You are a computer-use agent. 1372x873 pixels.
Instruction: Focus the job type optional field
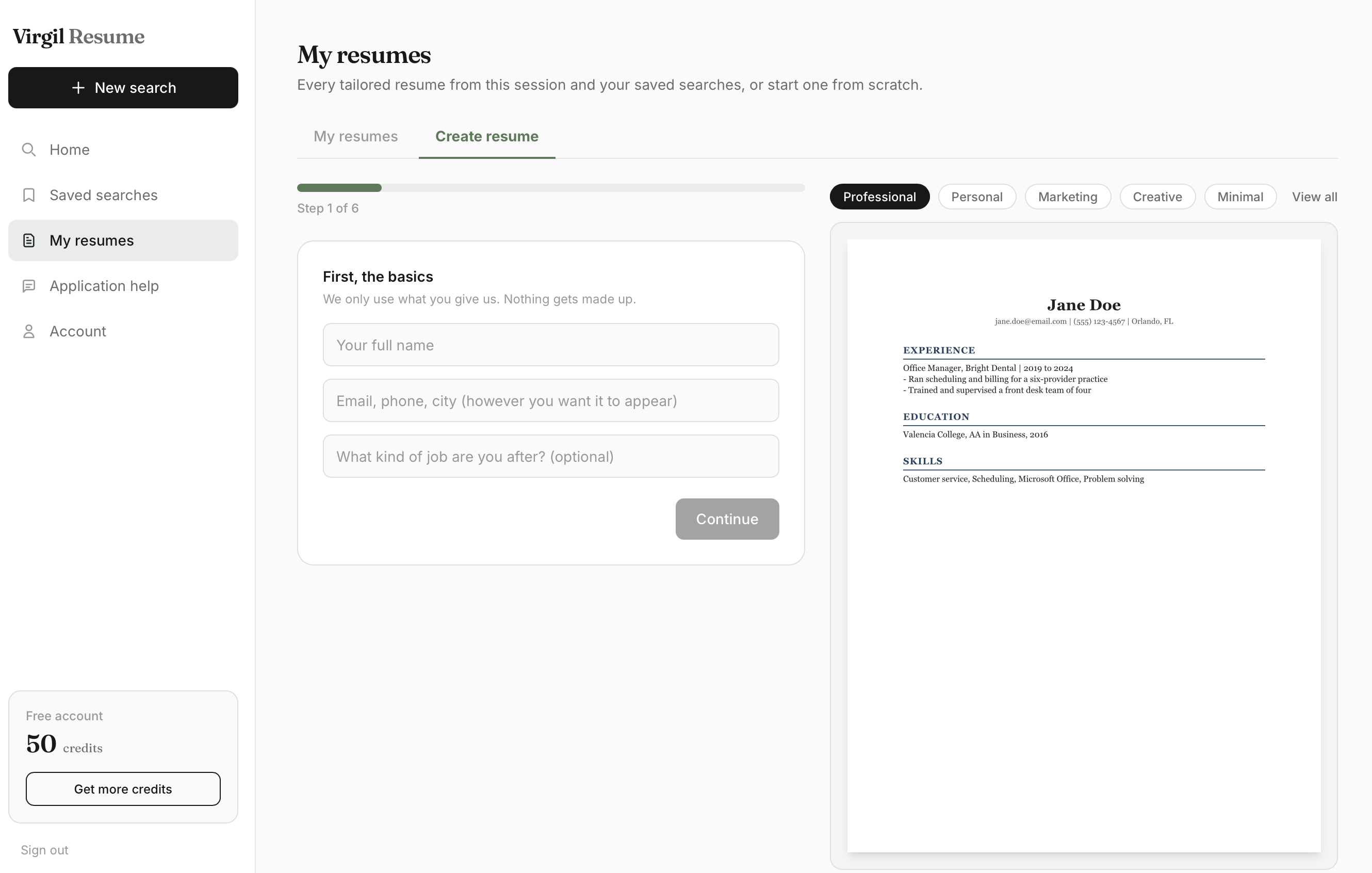tap(550, 457)
